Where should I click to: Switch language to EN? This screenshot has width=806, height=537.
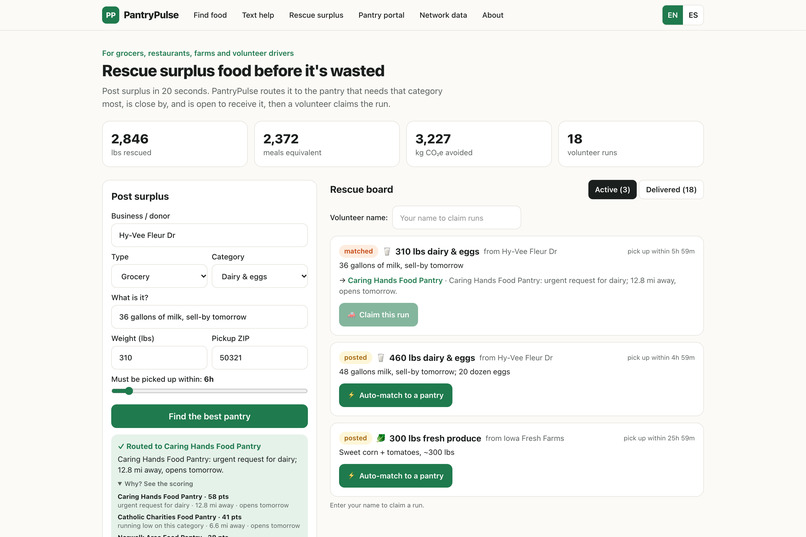pos(672,15)
